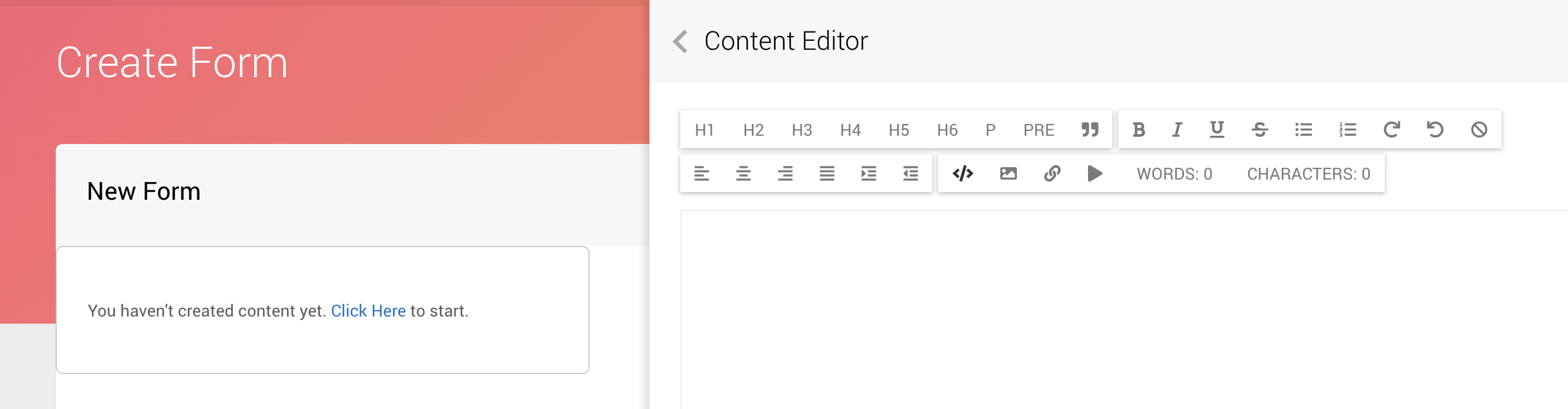Toggle strikethrough formatting
Screen dimensions: 1568x409
click(1259, 130)
